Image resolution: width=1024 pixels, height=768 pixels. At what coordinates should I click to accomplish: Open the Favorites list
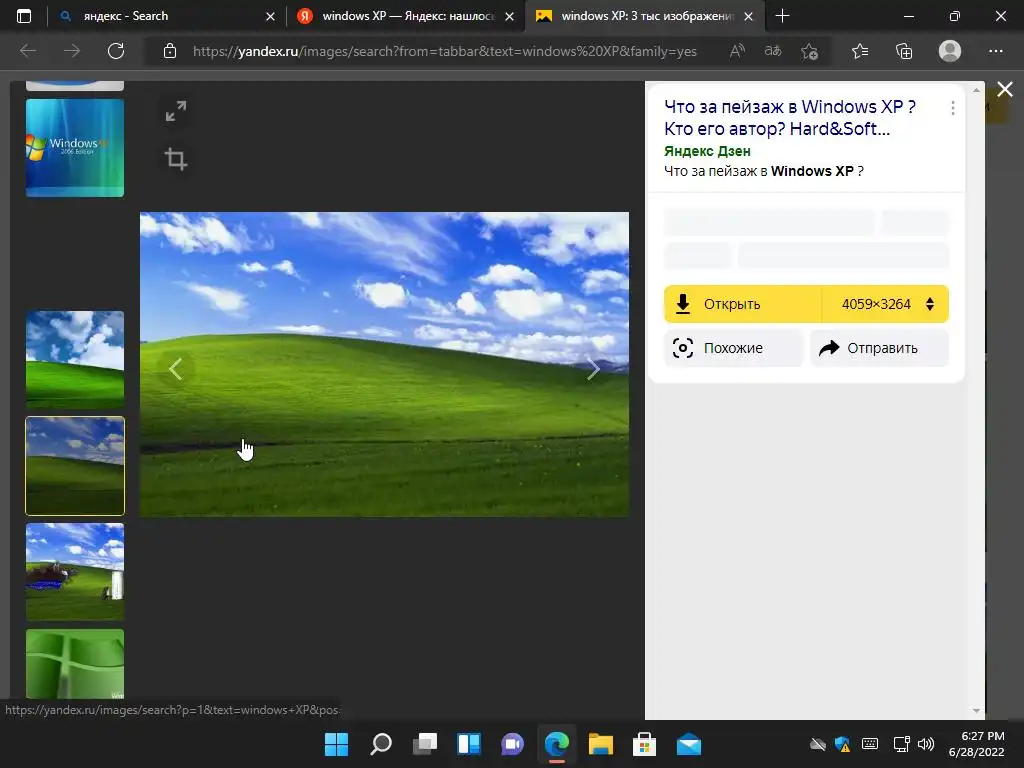point(860,51)
